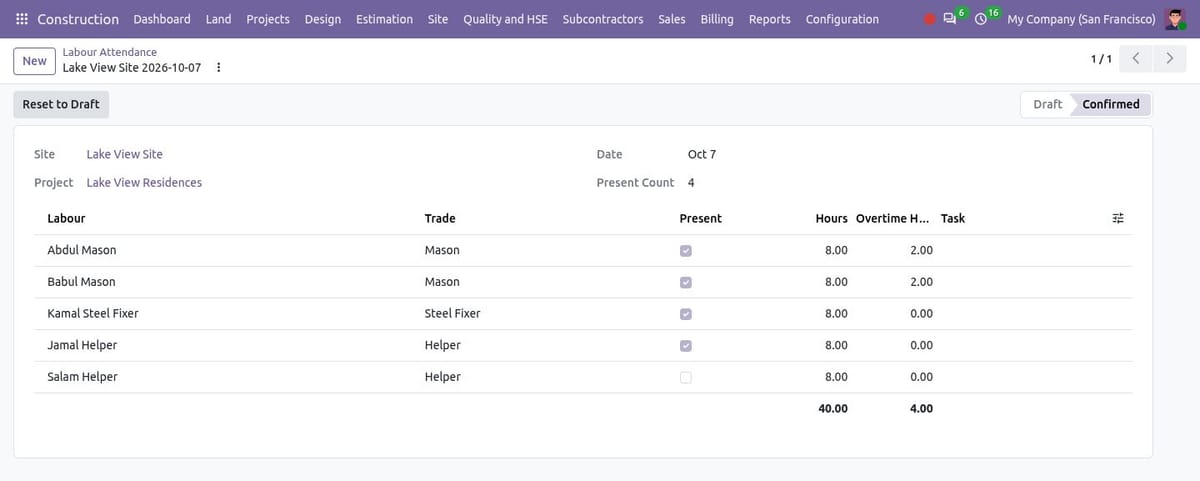Open the optional columns settings icon
Viewport: 1200px width, 481px height.
[x=1118, y=218]
